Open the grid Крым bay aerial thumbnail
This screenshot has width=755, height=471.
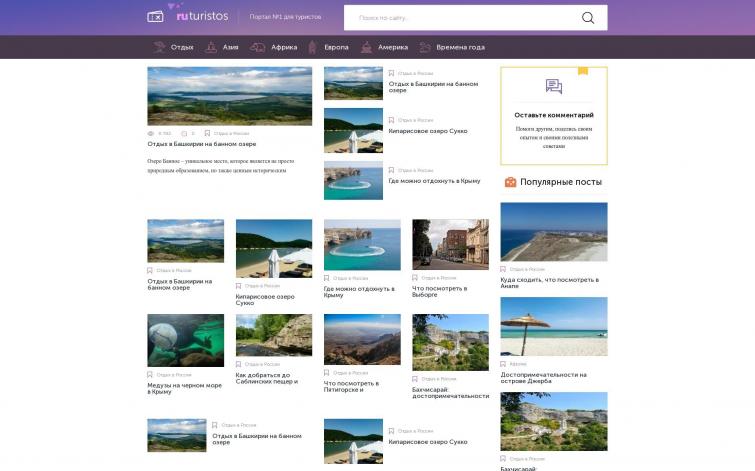362,245
